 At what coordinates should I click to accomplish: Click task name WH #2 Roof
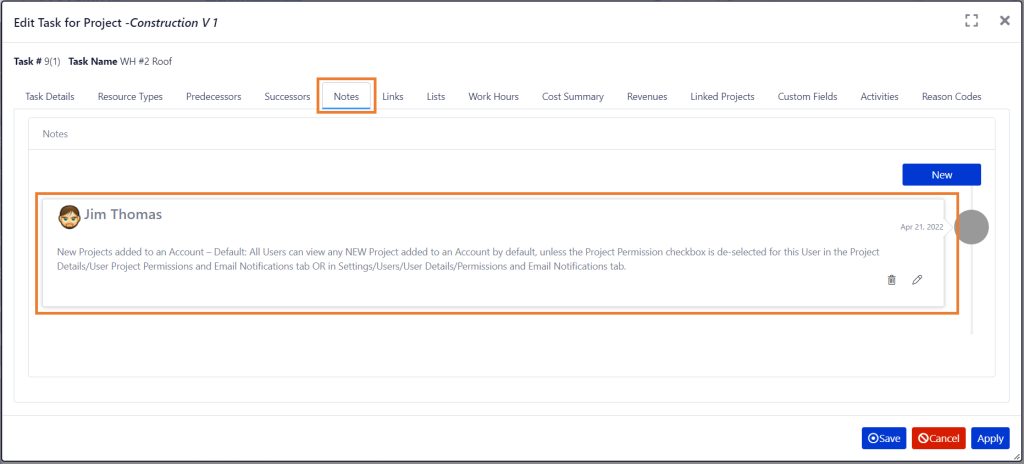[x=146, y=61]
